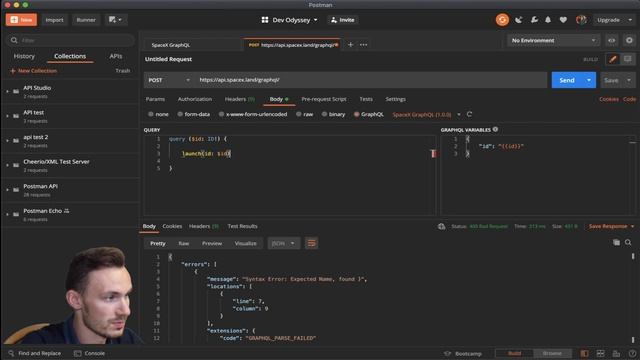
Task: Open the help question mark icon
Action: tap(632, 353)
